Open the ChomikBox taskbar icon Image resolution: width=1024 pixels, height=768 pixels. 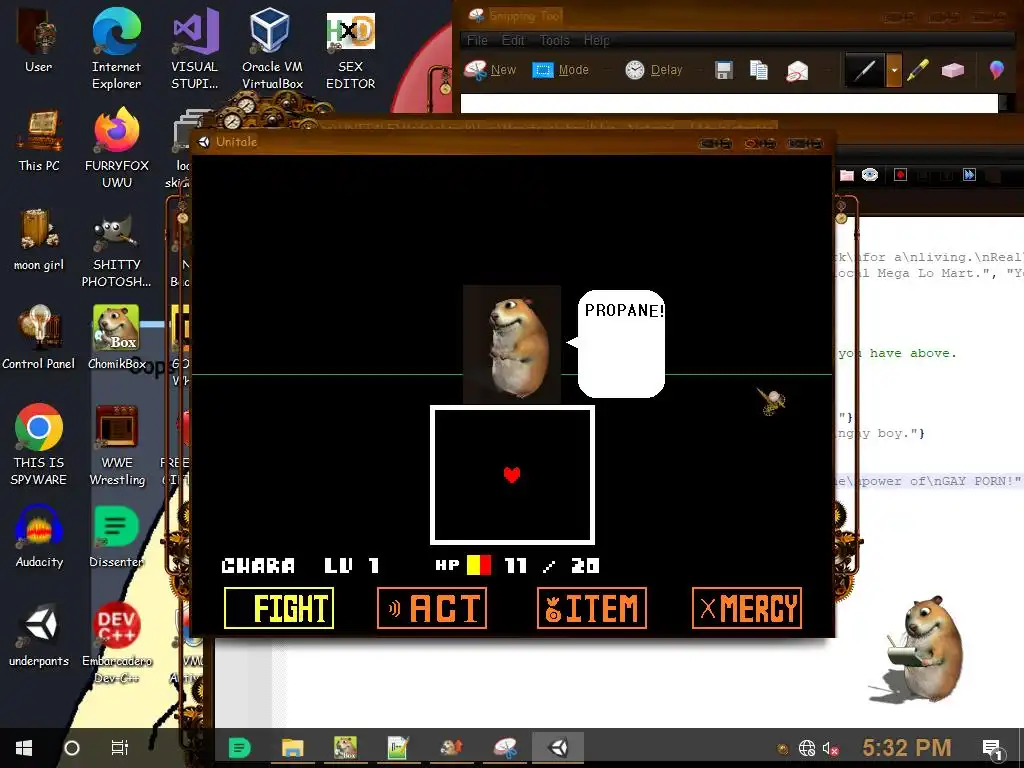(345, 747)
